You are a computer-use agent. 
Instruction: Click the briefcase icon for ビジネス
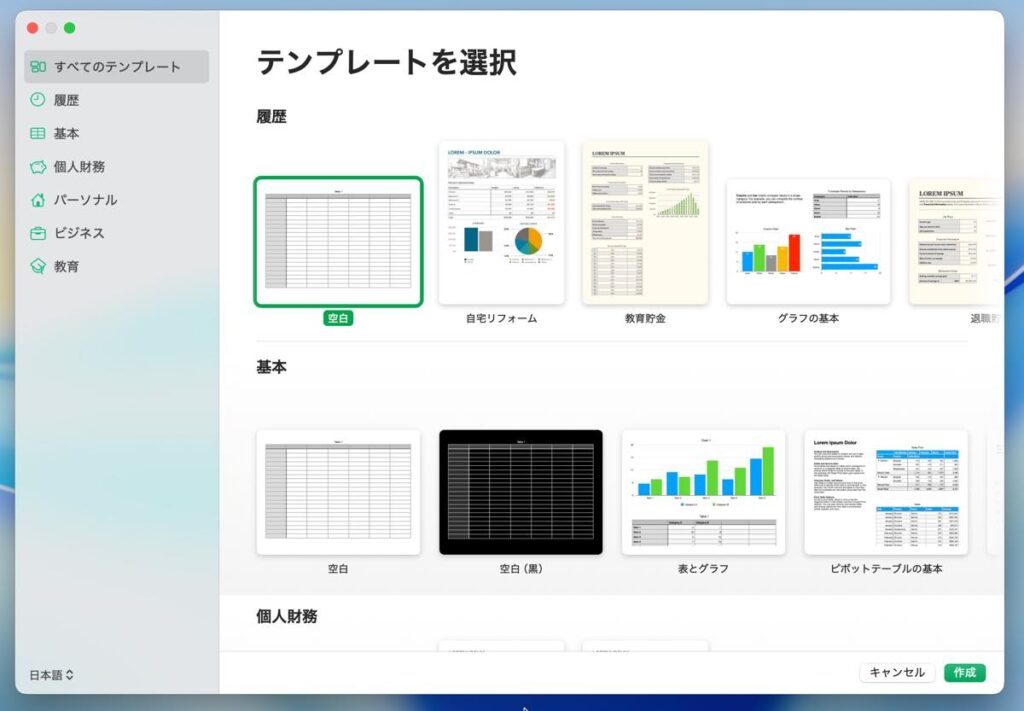pos(38,233)
